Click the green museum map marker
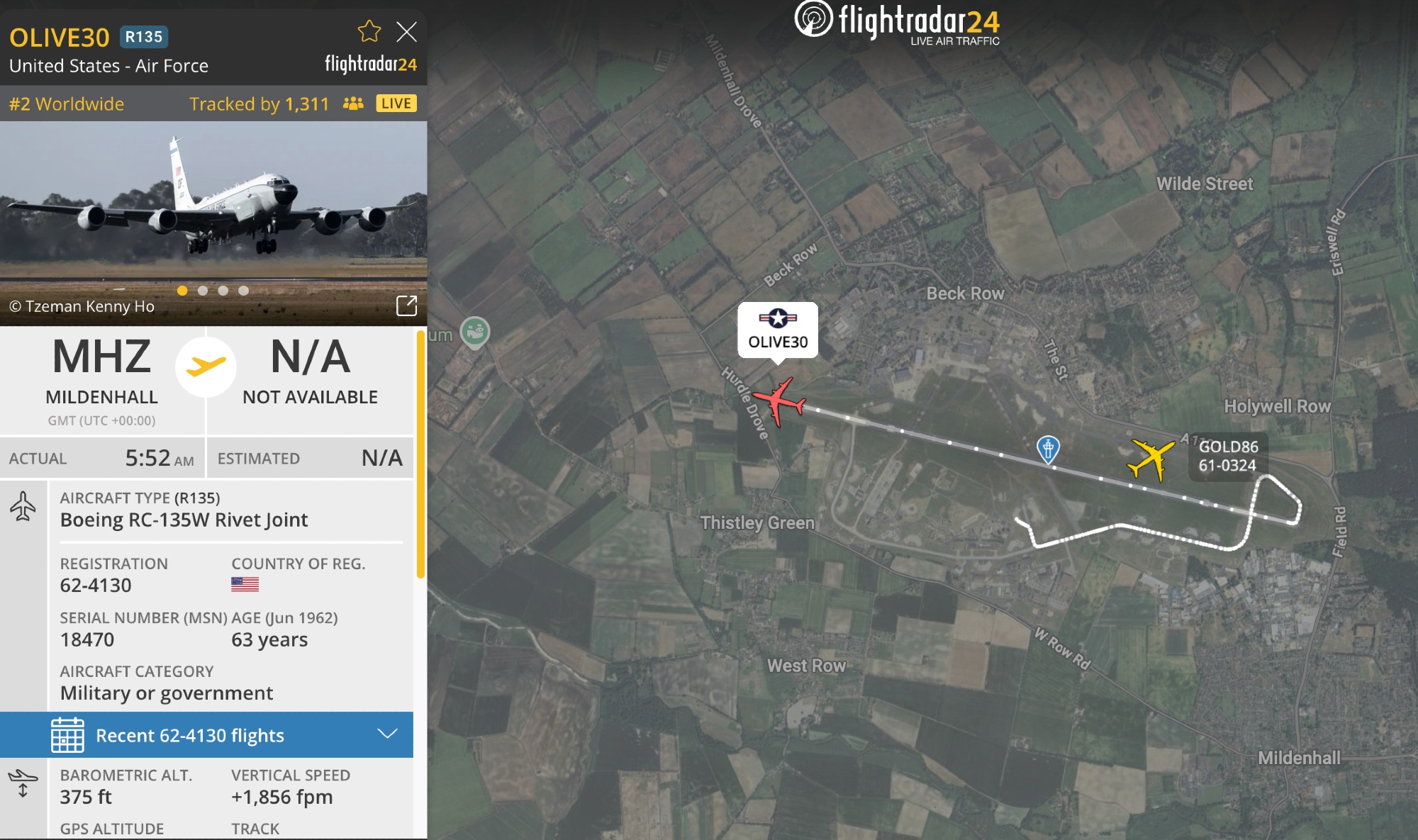Screen dimensions: 1418x840 tap(475, 332)
